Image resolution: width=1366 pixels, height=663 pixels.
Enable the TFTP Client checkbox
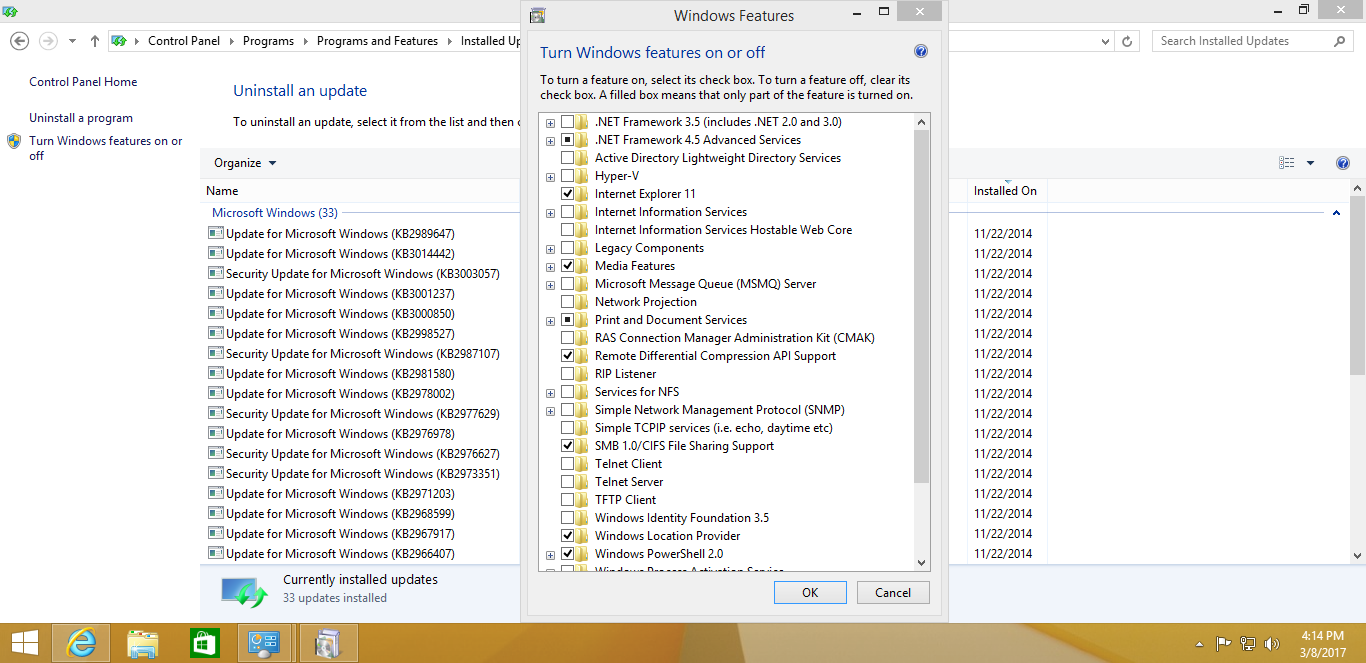[x=568, y=500]
